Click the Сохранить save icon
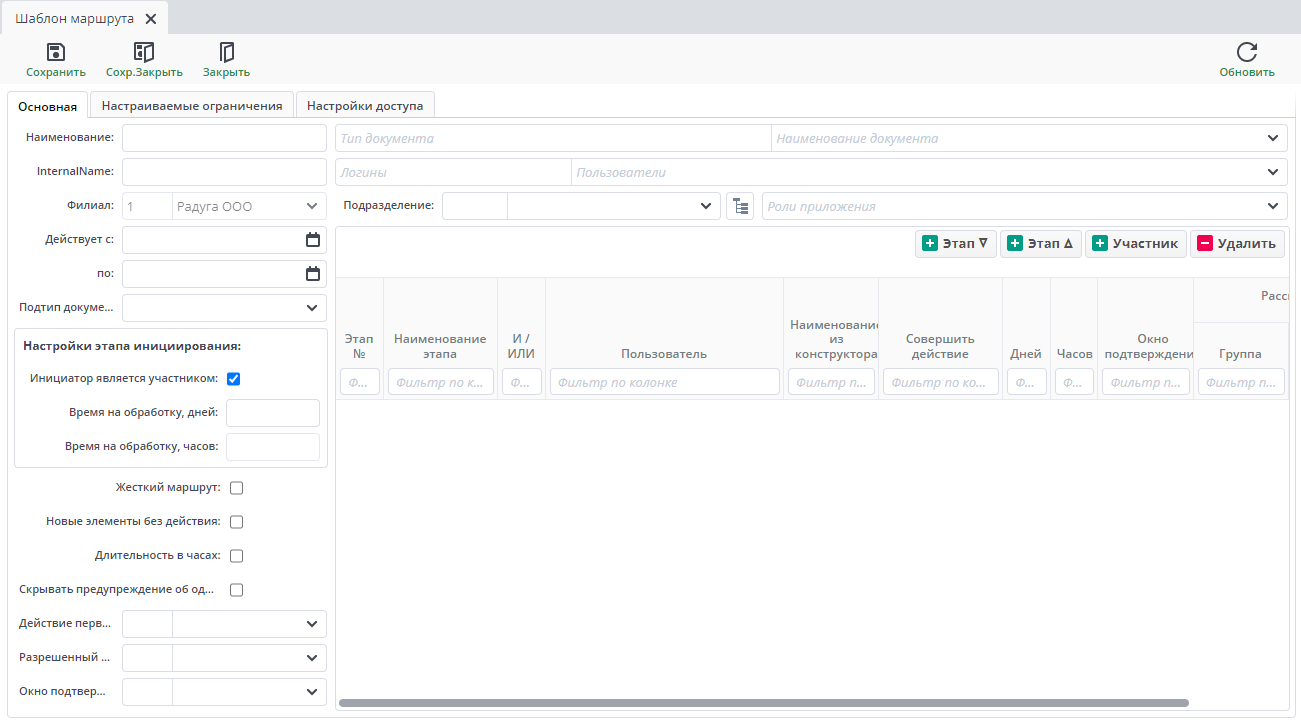Screen dimensions: 1301x721 coord(56,52)
